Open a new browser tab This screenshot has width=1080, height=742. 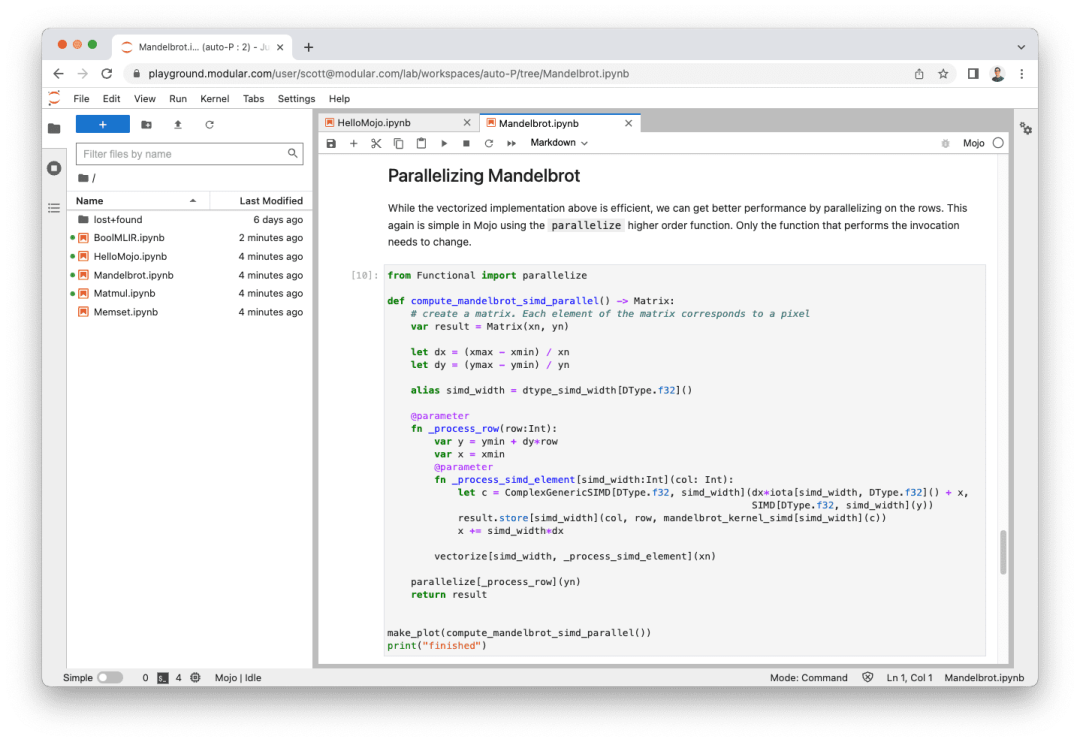(309, 47)
